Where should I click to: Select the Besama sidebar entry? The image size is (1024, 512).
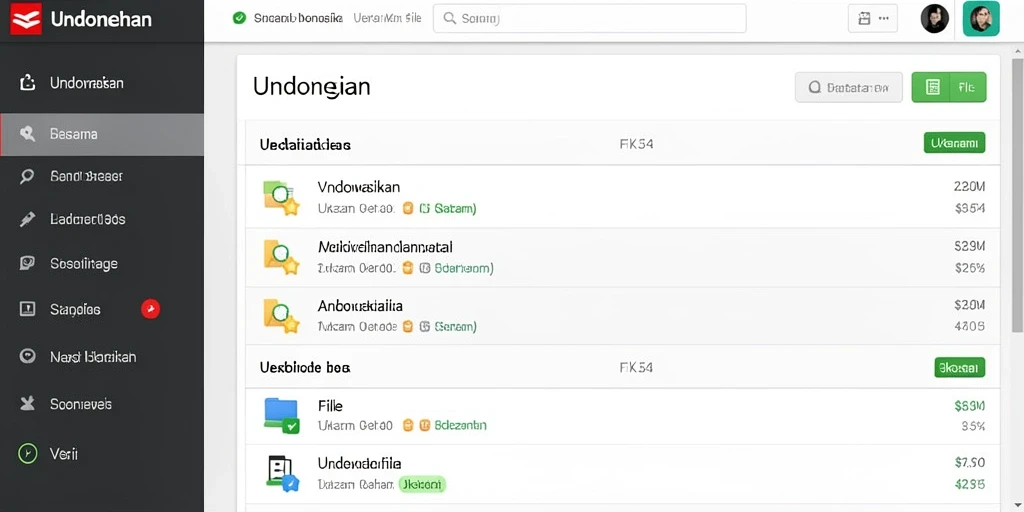[x=102, y=135]
